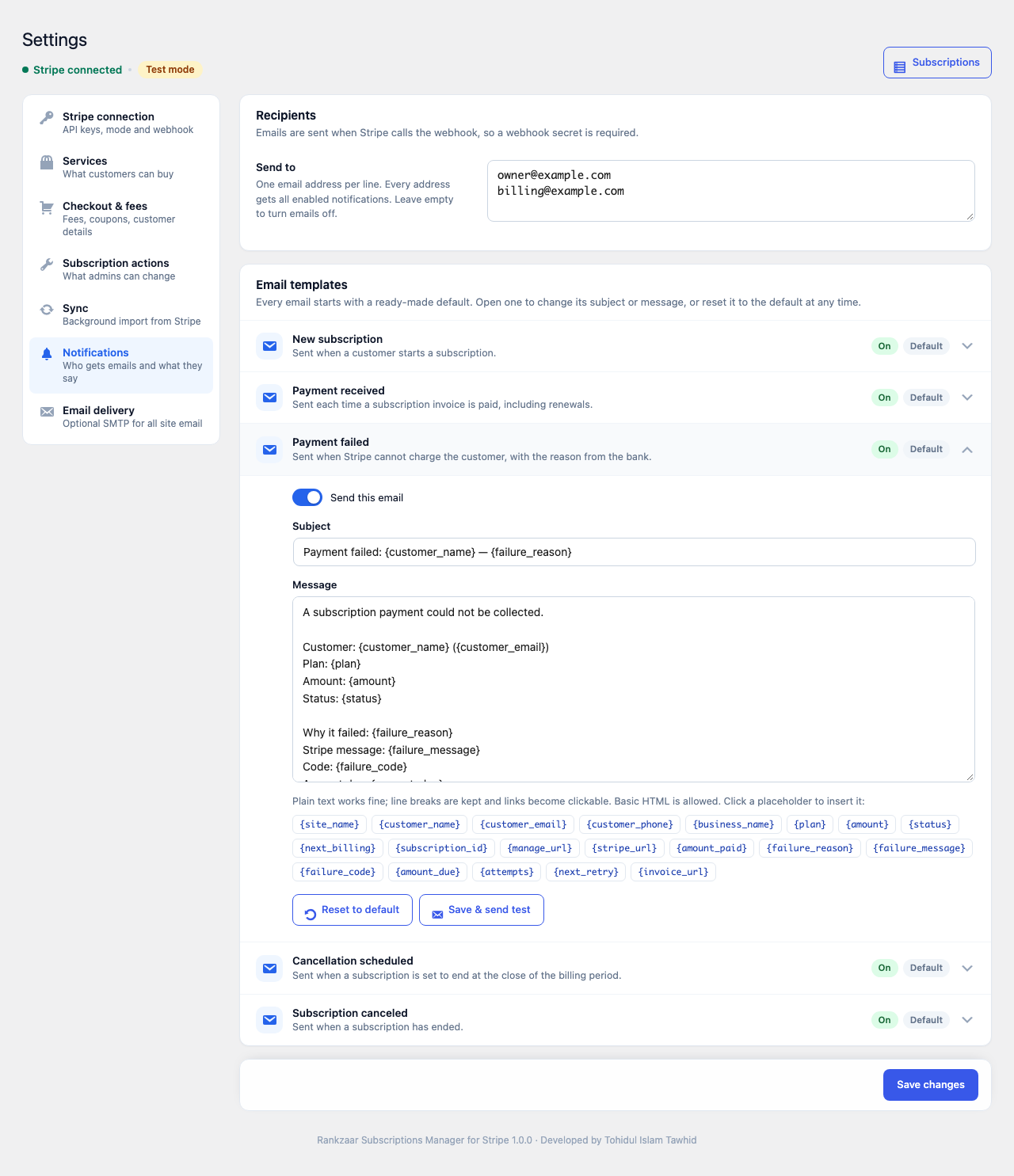
Task: Click the New subscription envelope icon
Action: tap(269, 346)
